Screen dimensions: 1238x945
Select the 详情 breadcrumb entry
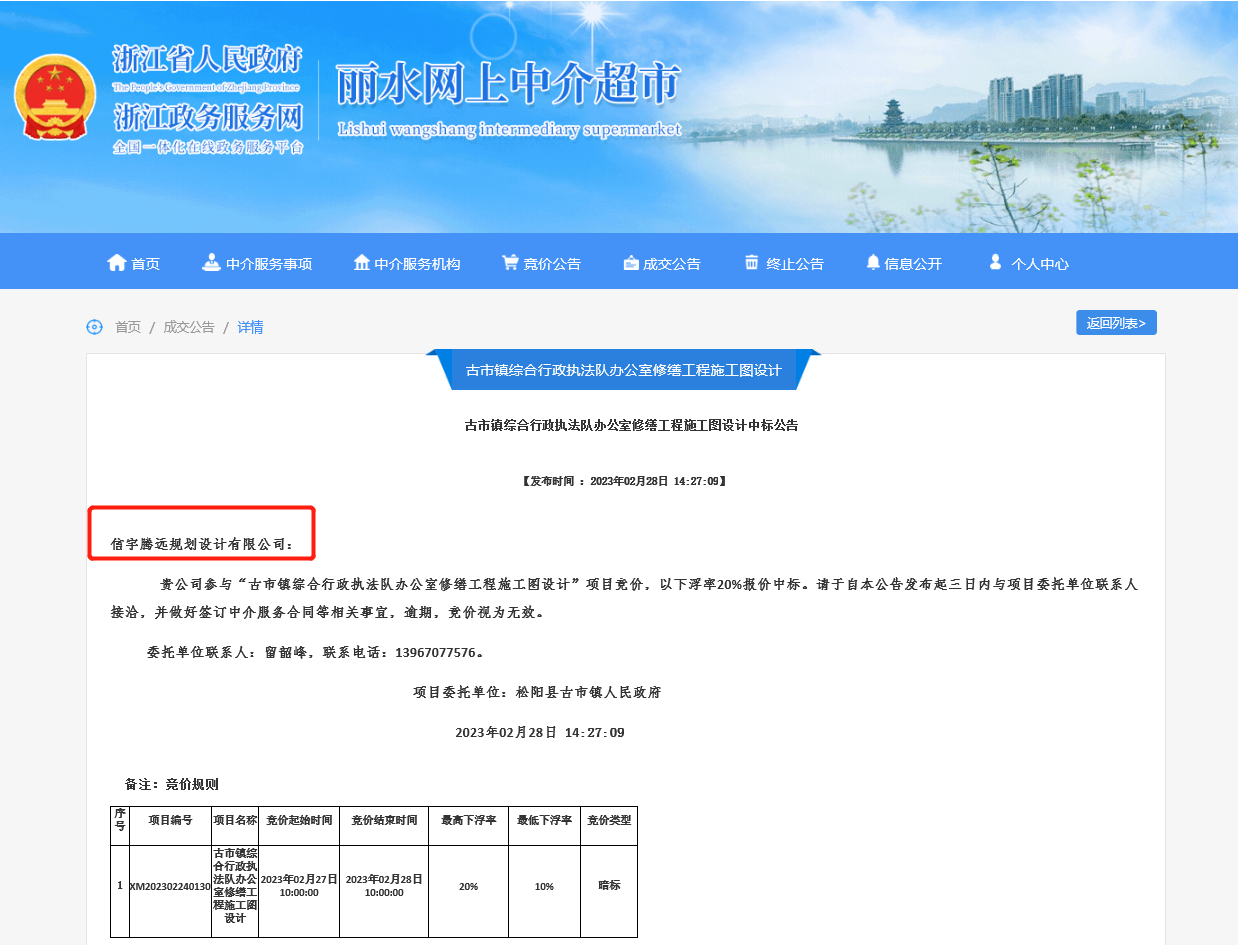[x=250, y=327]
